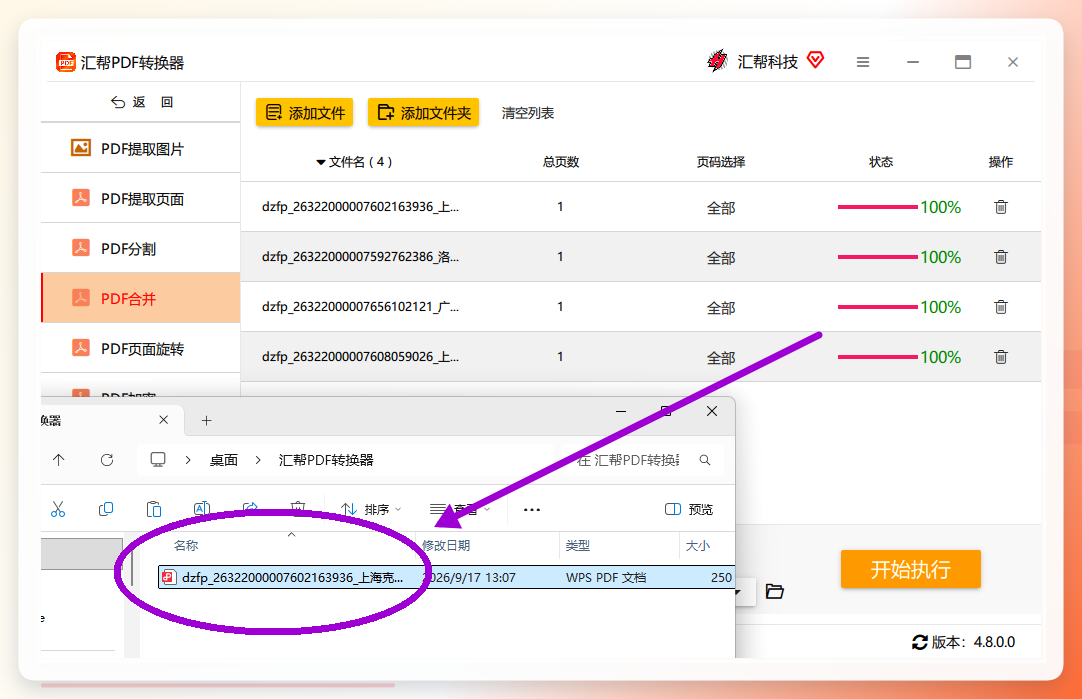Open the hamburger menu in the PDF converter title bar
The image size is (1082, 699).
coord(863,62)
